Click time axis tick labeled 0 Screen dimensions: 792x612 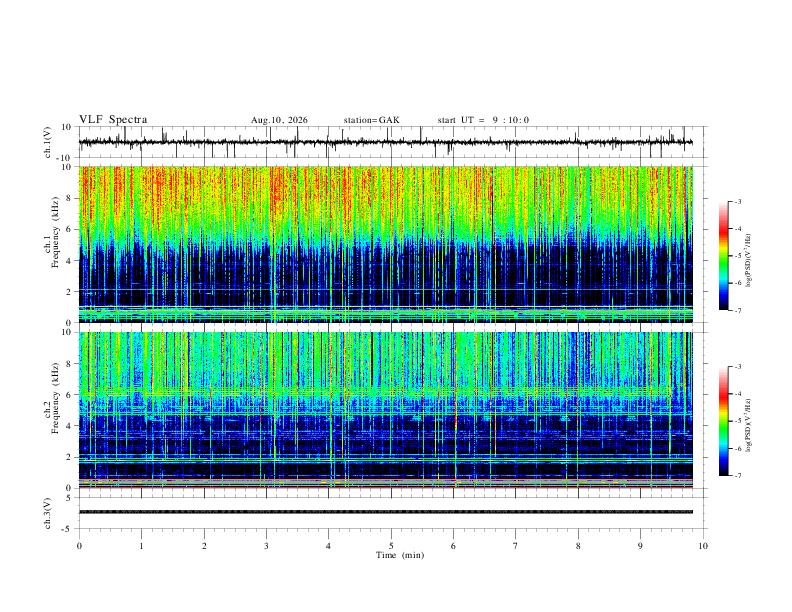(79, 546)
